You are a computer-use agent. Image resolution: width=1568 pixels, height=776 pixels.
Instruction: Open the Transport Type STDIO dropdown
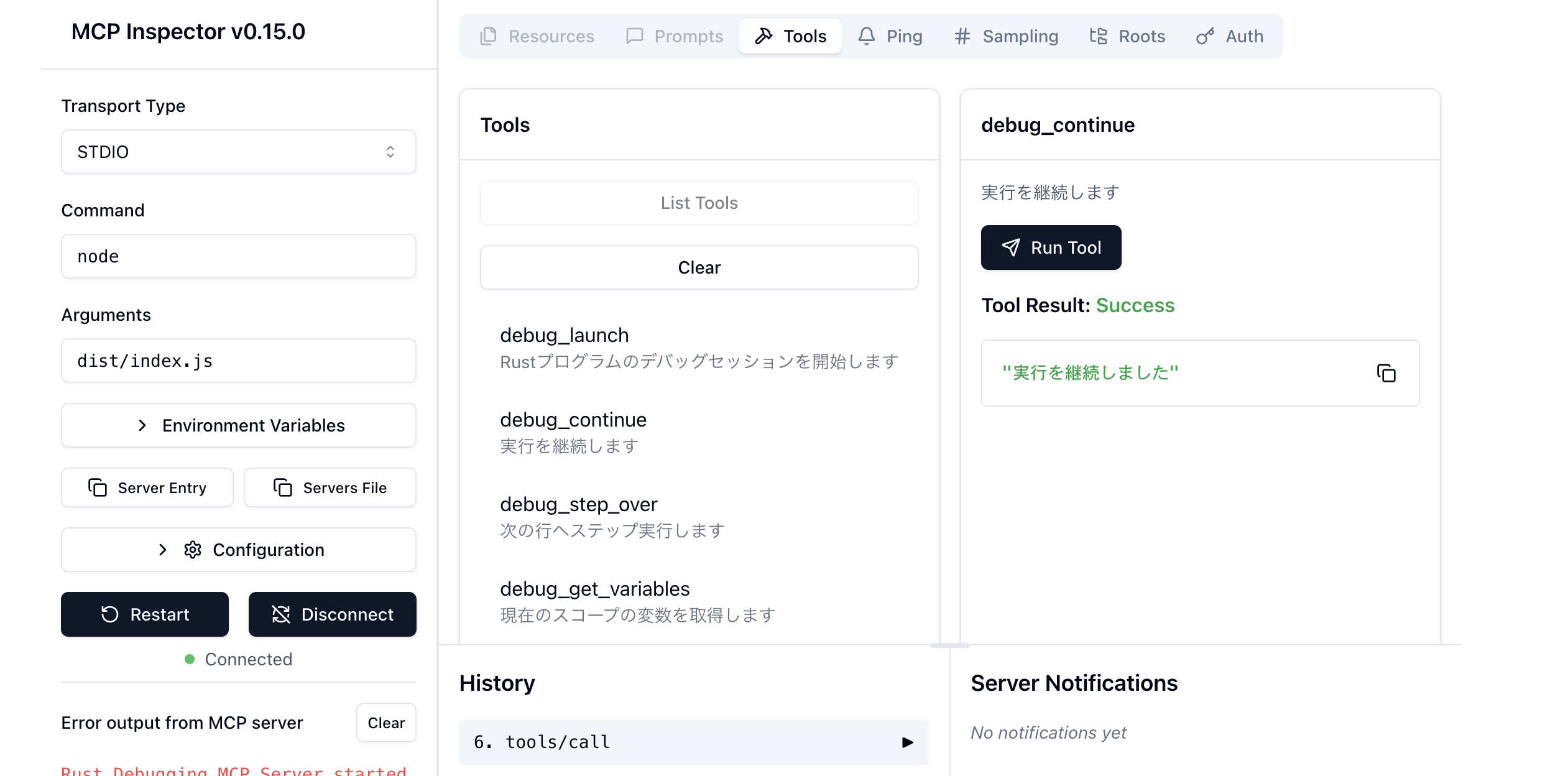pyautogui.click(x=238, y=152)
